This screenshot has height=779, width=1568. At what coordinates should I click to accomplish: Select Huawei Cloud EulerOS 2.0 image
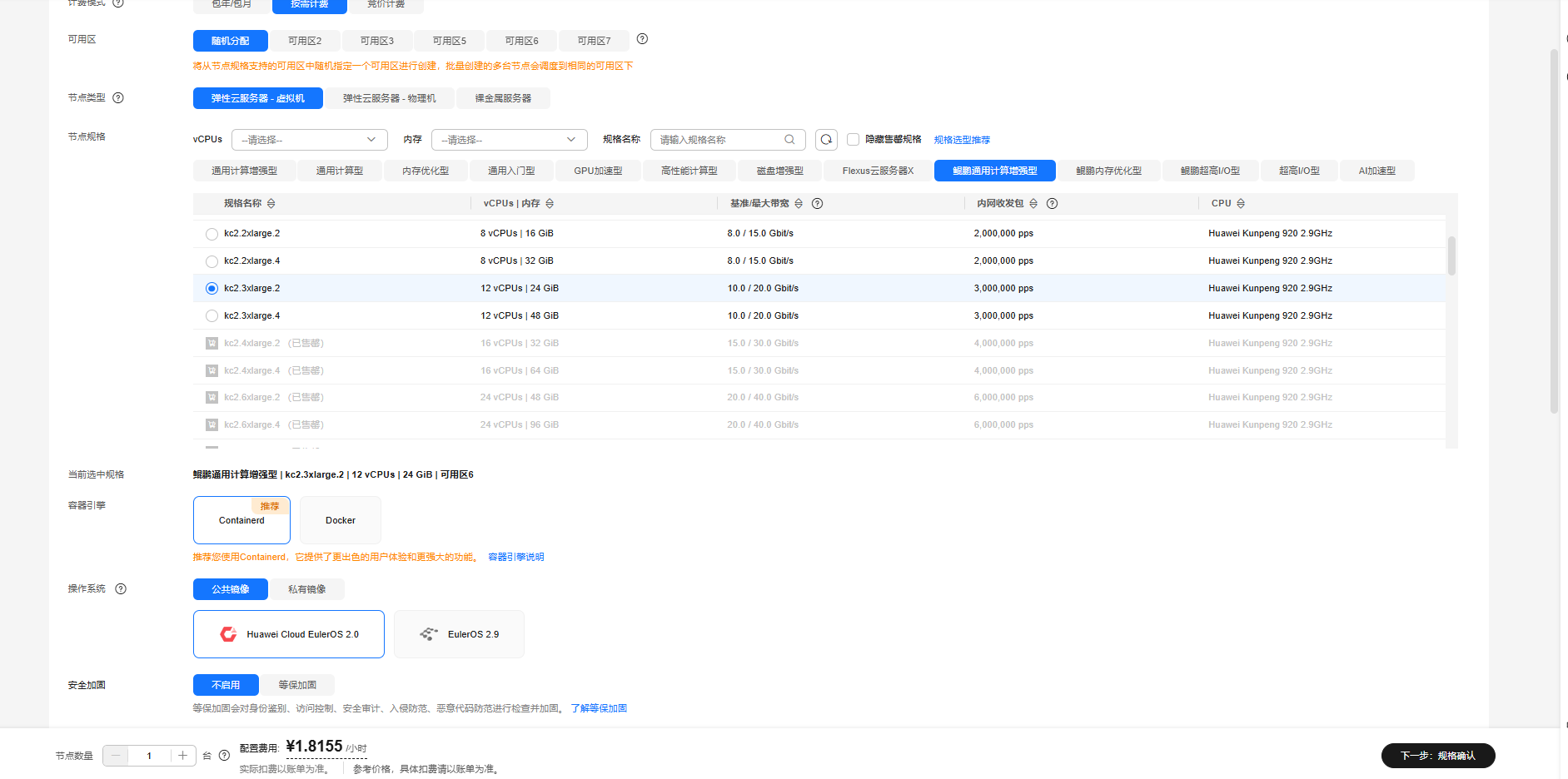pyautogui.click(x=289, y=634)
